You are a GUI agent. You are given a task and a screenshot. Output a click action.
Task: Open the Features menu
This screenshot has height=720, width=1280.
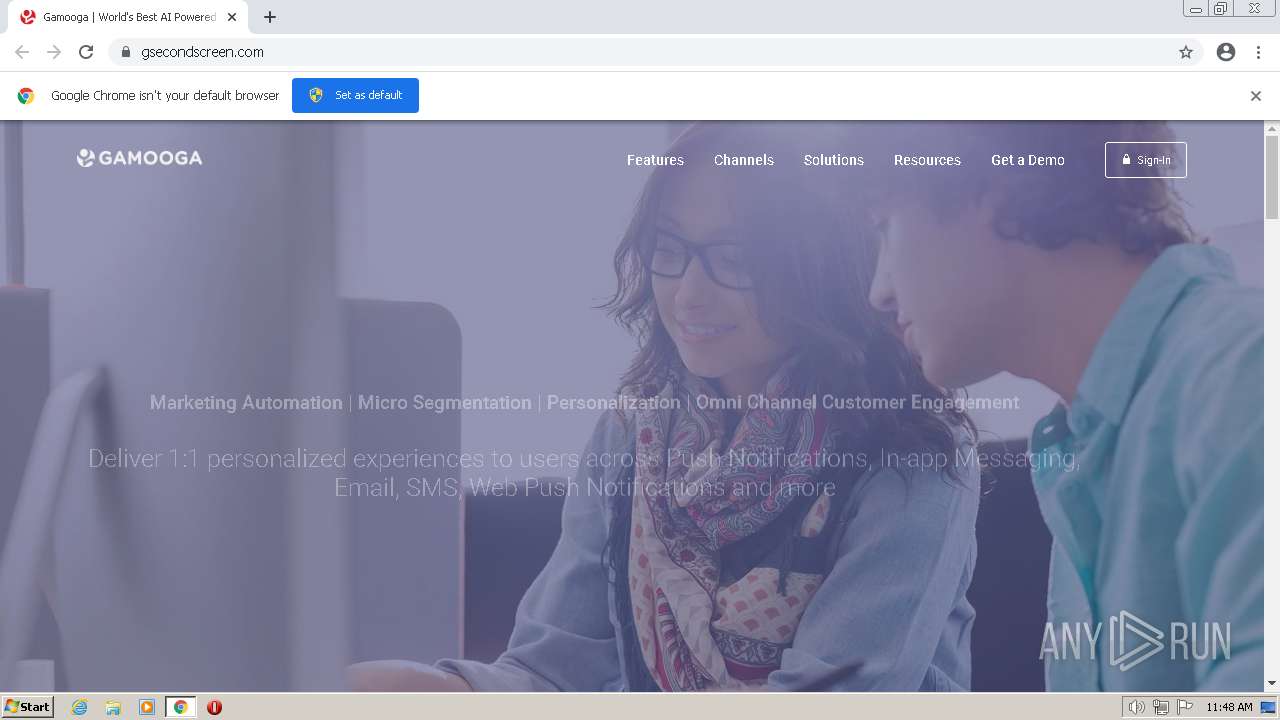pos(655,160)
